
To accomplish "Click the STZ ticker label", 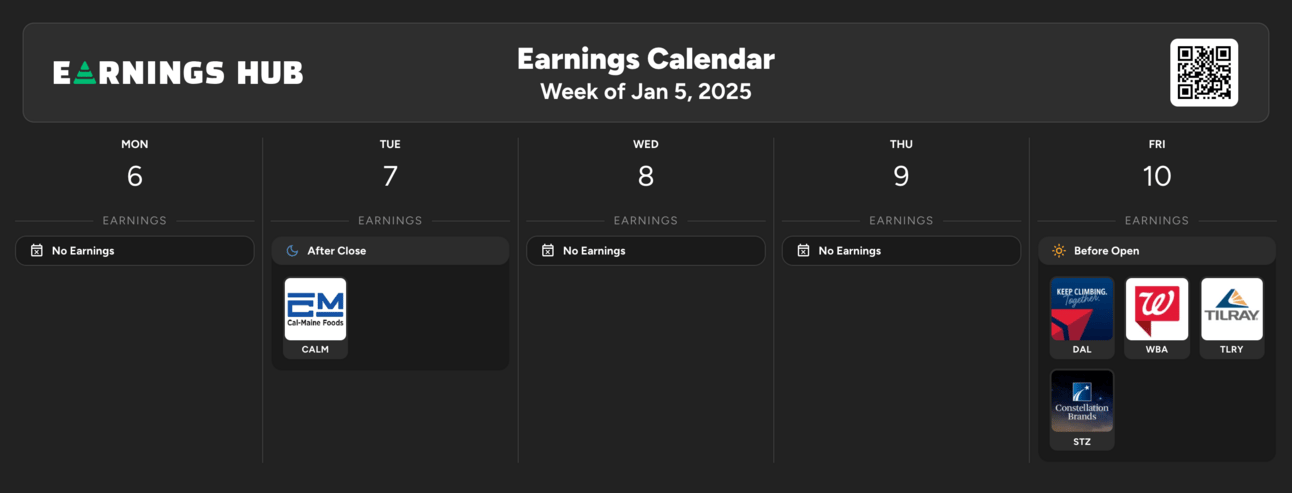I will coord(1082,442).
